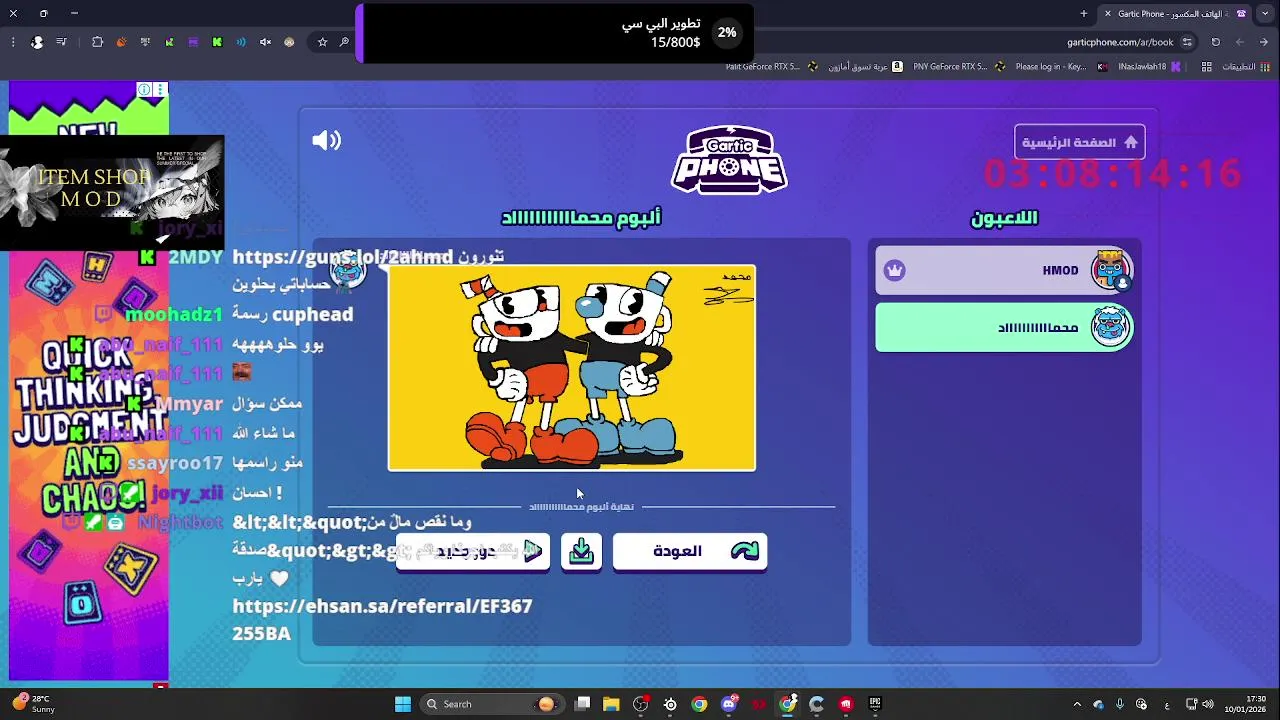Open the site info tune icon in the address bar
Image resolution: width=1280 pixels, height=720 pixels.
(1187, 42)
